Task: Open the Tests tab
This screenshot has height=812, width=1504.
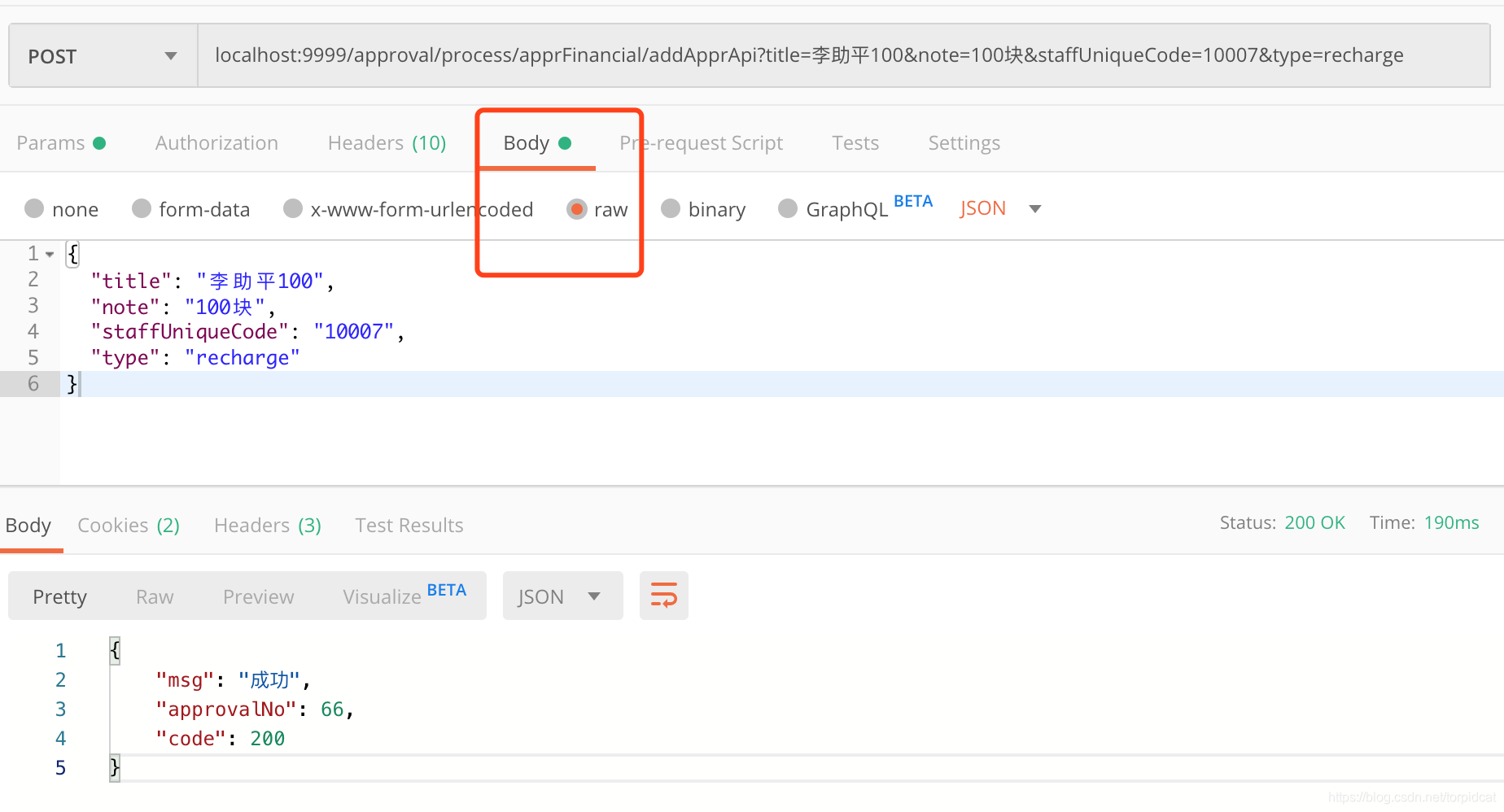Action: [x=855, y=142]
